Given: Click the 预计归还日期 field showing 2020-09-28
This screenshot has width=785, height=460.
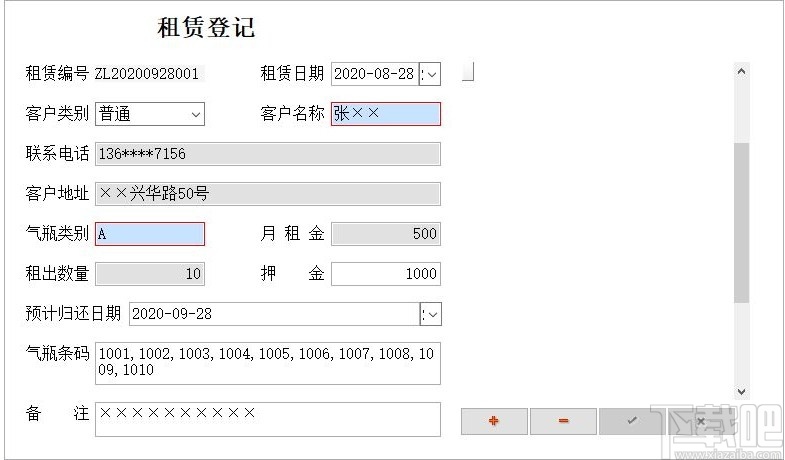Looking at the screenshot, I should (274, 314).
